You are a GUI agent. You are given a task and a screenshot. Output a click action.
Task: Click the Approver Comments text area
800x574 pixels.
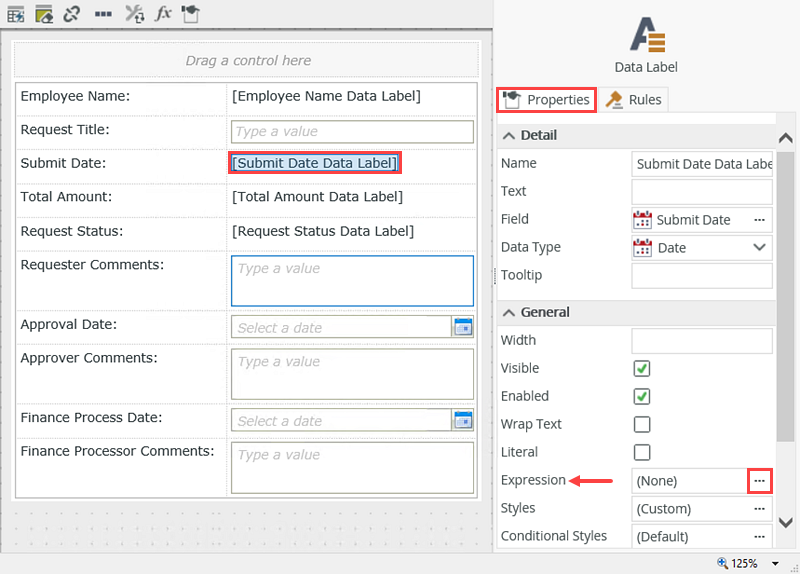click(x=352, y=374)
